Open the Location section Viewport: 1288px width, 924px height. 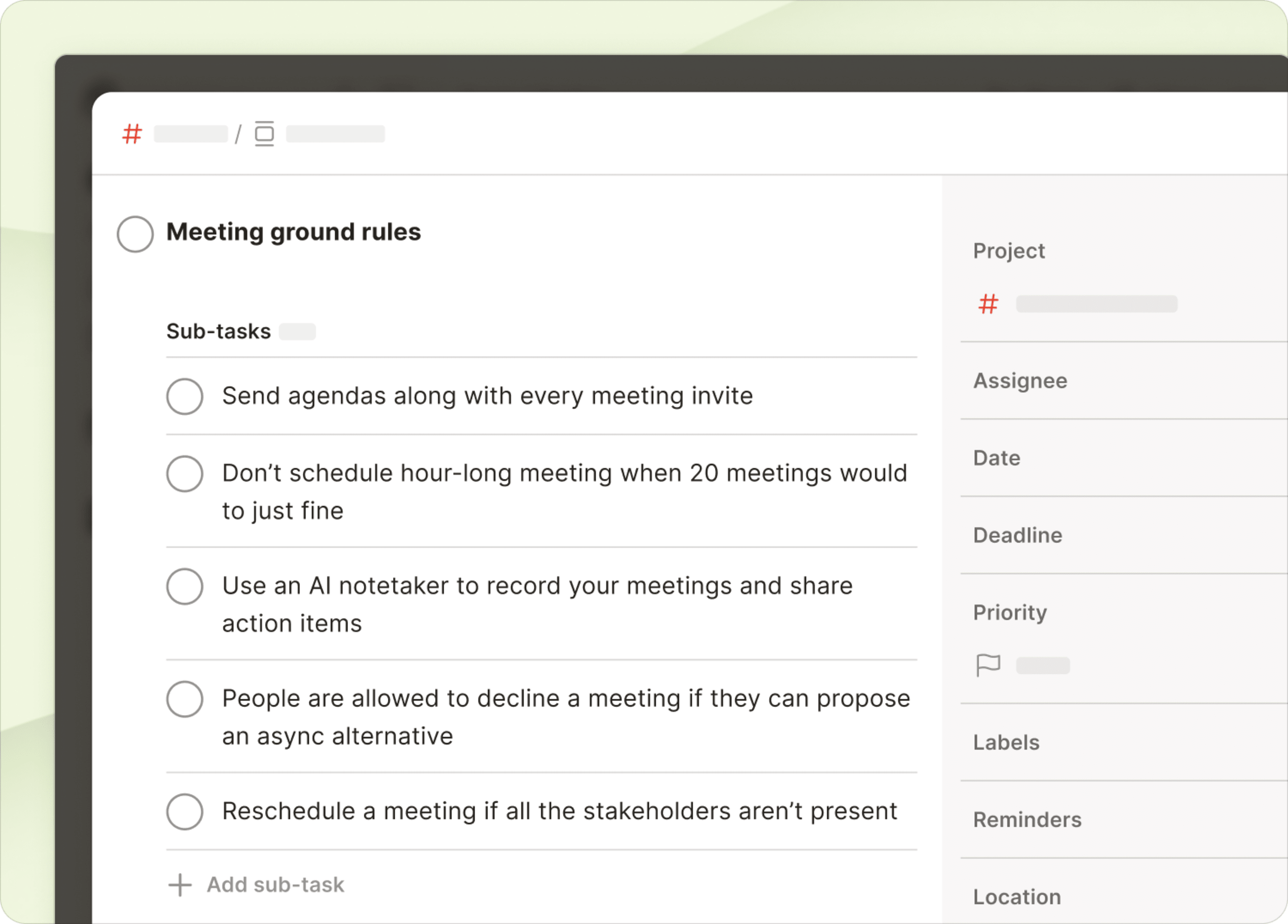click(x=1017, y=897)
